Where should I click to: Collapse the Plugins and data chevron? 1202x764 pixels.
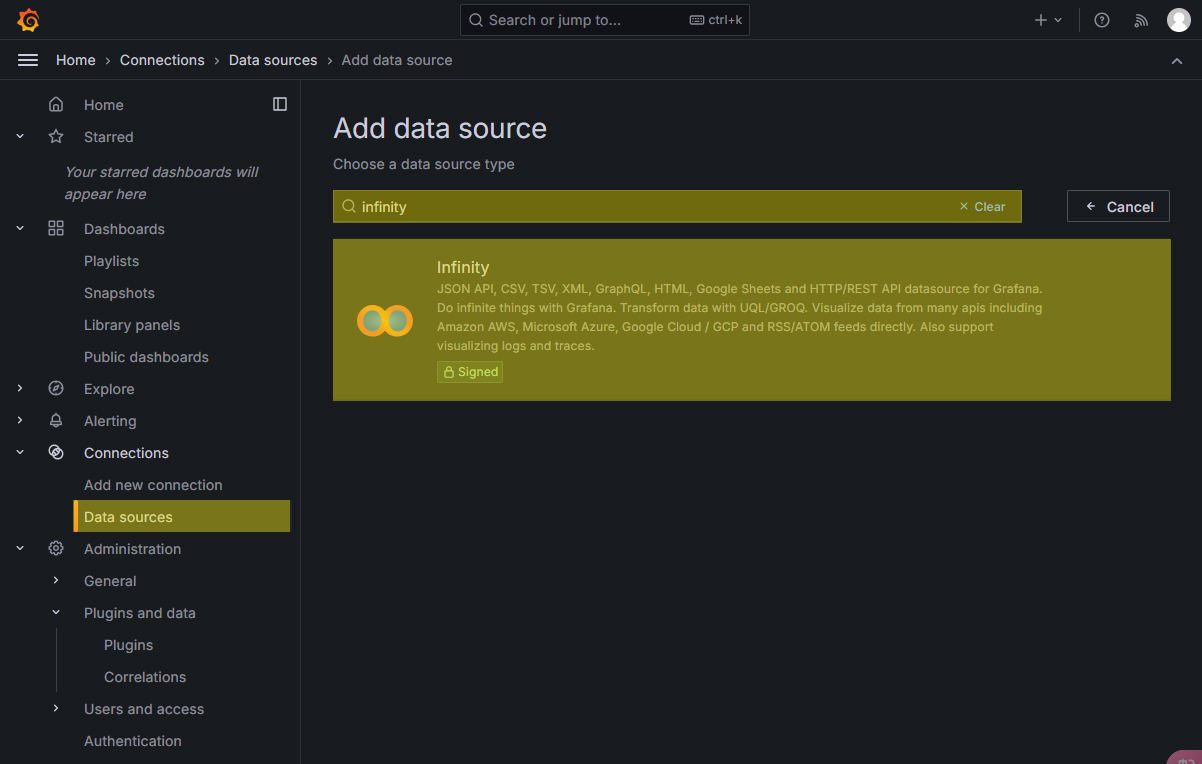tap(56, 612)
